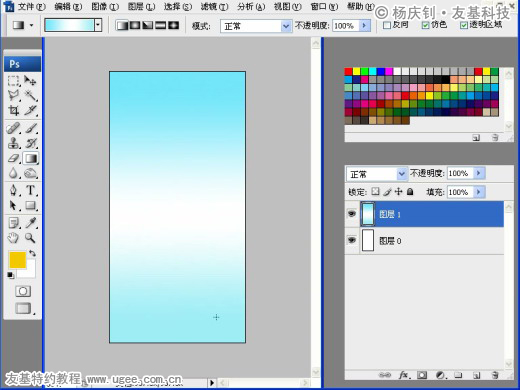The image size is (520, 390).
Task: Click the yellow foreground color swatch
Action: click(x=17, y=260)
